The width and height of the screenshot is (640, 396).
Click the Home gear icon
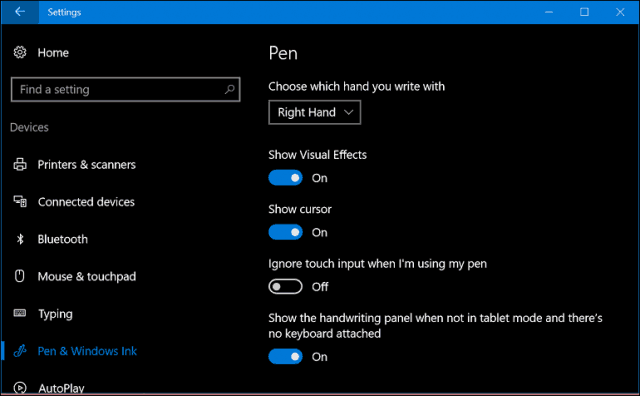pos(20,52)
